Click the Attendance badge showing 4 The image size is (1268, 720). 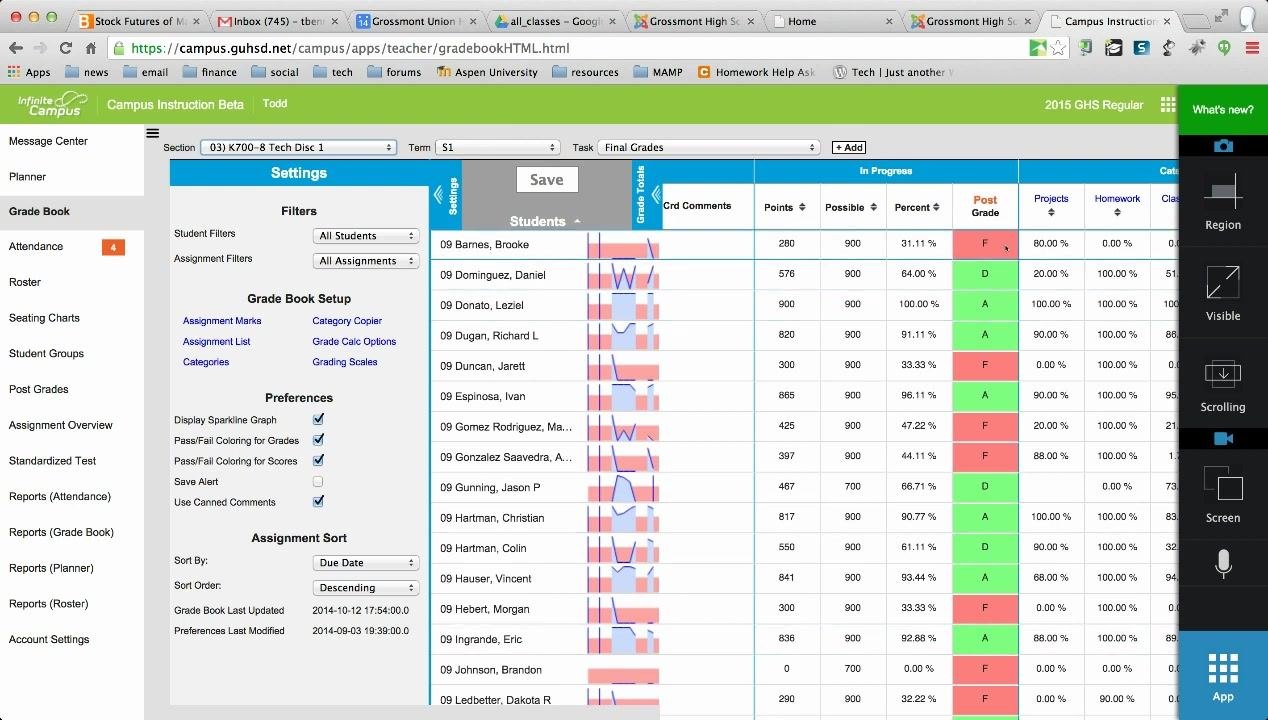(113, 247)
